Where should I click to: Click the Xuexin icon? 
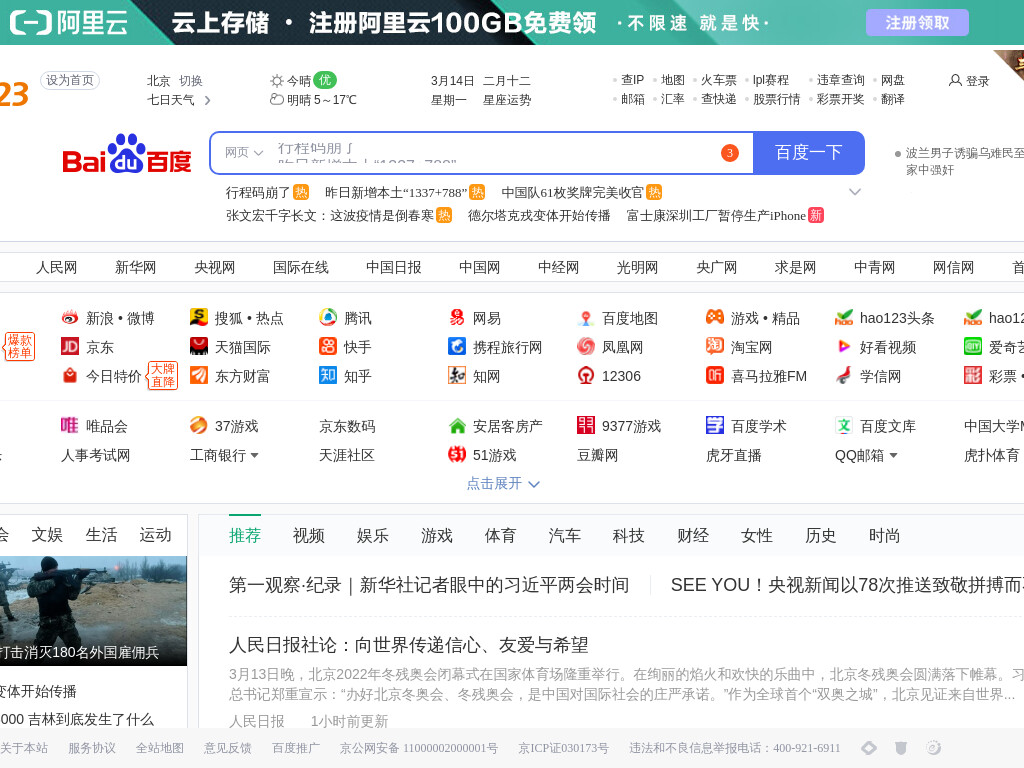pos(844,376)
